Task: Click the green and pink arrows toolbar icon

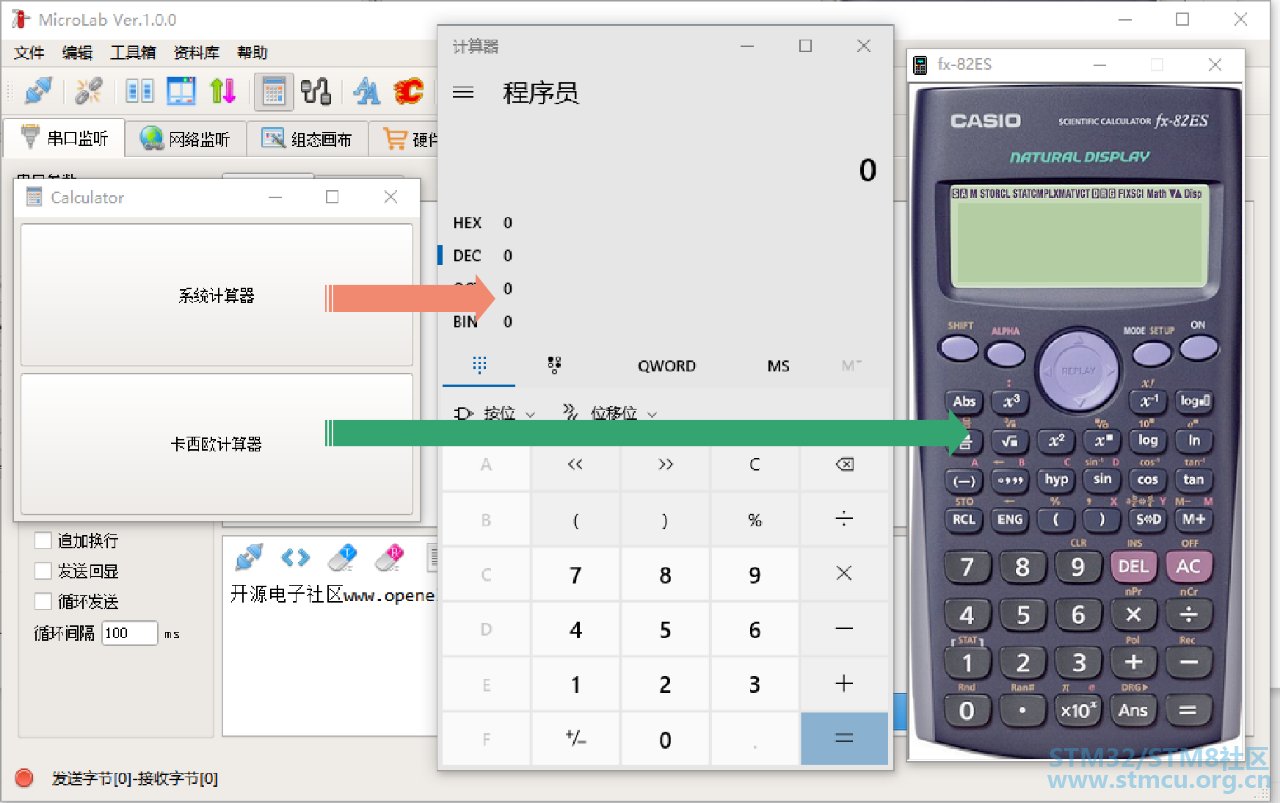Action: (223, 91)
